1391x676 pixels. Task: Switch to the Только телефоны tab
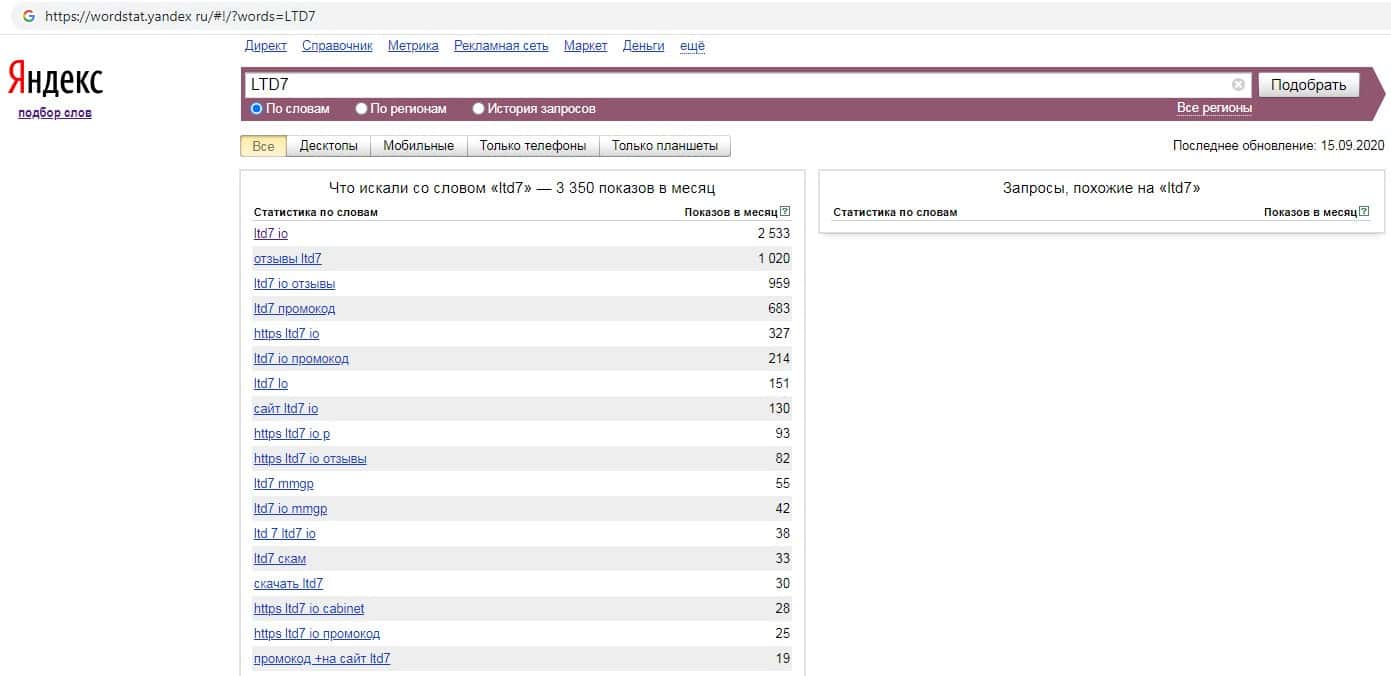click(532, 146)
